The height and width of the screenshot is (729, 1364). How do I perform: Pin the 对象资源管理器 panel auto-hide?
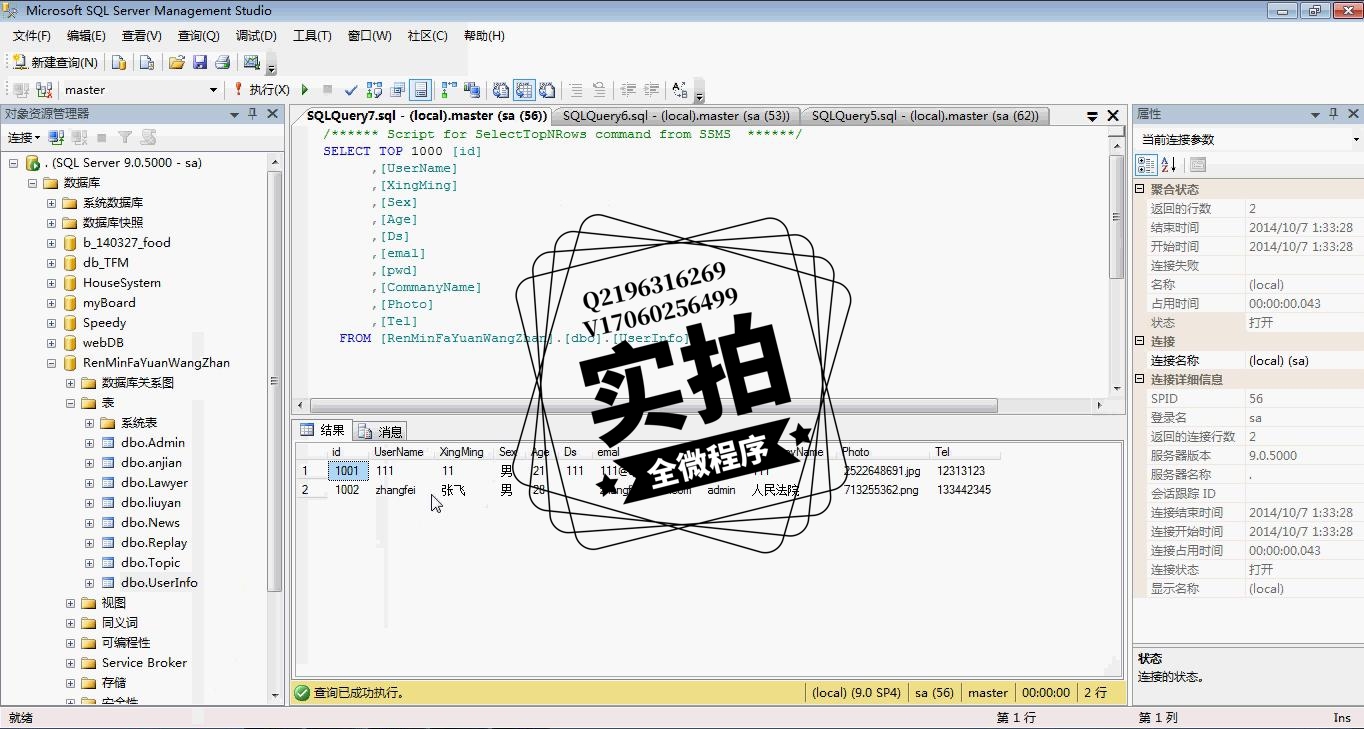click(253, 114)
